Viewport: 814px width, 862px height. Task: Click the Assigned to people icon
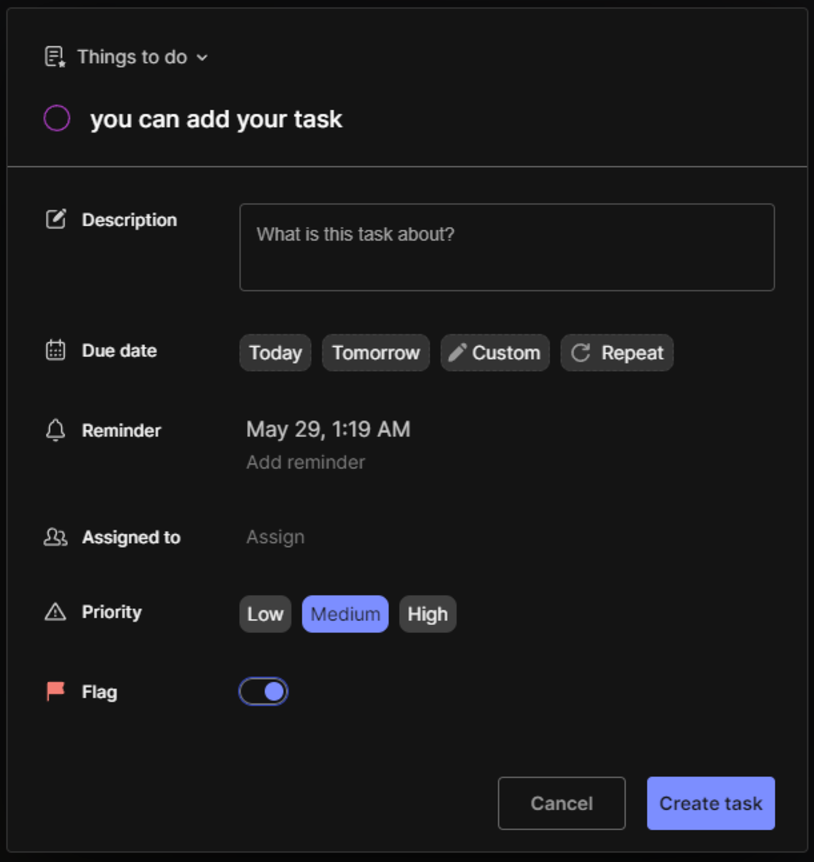coord(56,537)
